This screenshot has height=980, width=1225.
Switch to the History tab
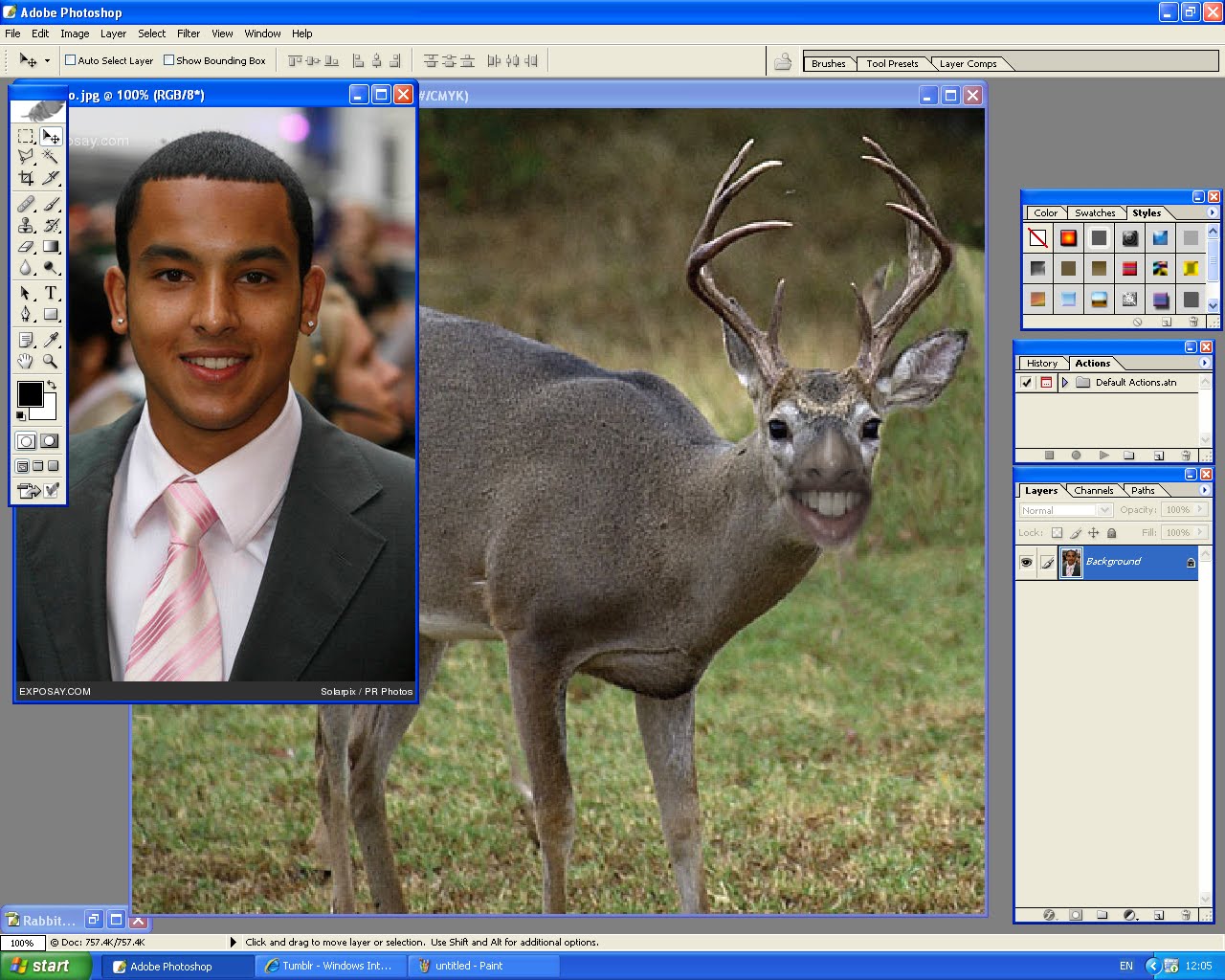[x=1042, y=364]
